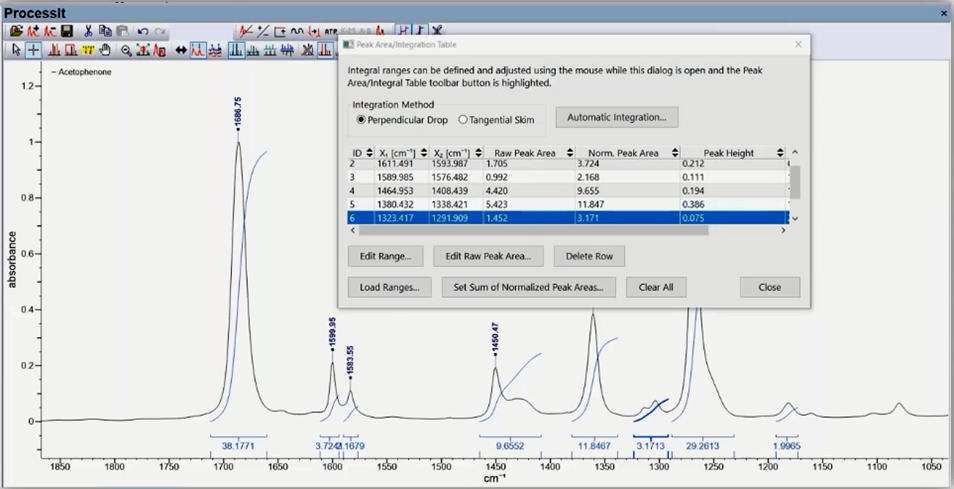Select table row starting 1589.985
This screenshot has width=954, height=489.
click(x=568, y=177)
